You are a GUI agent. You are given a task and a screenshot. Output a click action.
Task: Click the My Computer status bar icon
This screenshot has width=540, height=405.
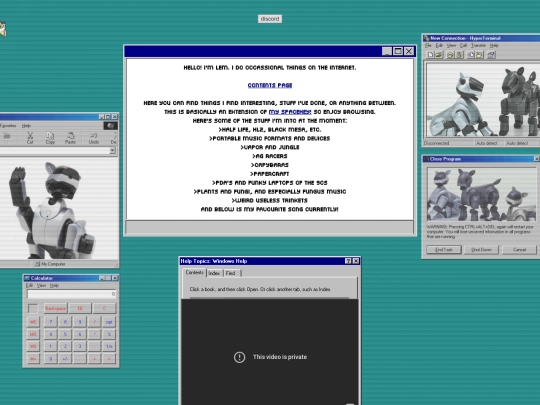(38, 264)
